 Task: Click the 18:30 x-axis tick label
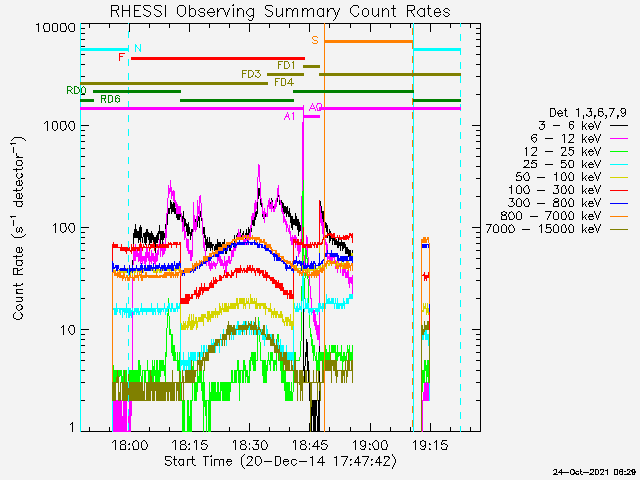(x=250, y=445)
